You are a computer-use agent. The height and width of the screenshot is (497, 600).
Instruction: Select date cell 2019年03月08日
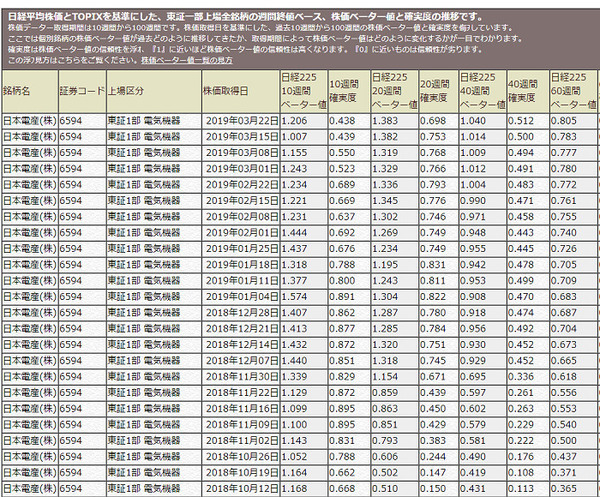click(241, 153)
